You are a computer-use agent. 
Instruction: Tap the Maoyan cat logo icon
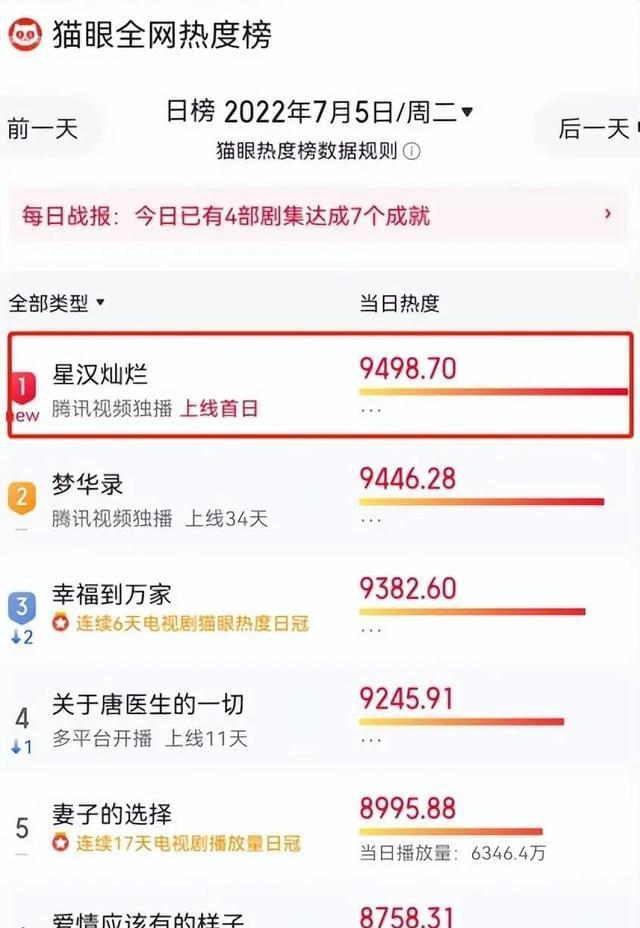[25, 34]
